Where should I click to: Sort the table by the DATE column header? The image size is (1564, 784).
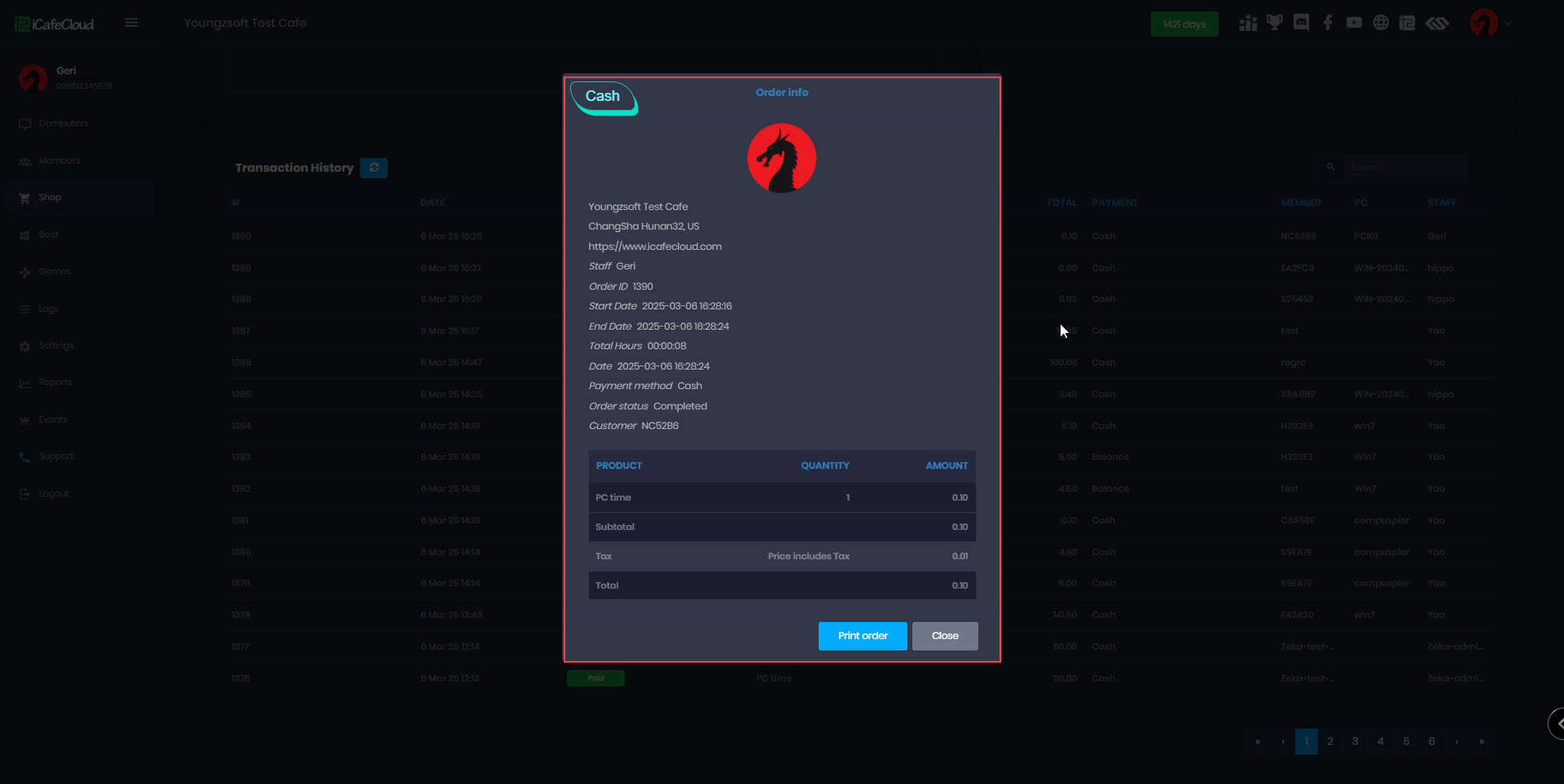tap(433, 203)
